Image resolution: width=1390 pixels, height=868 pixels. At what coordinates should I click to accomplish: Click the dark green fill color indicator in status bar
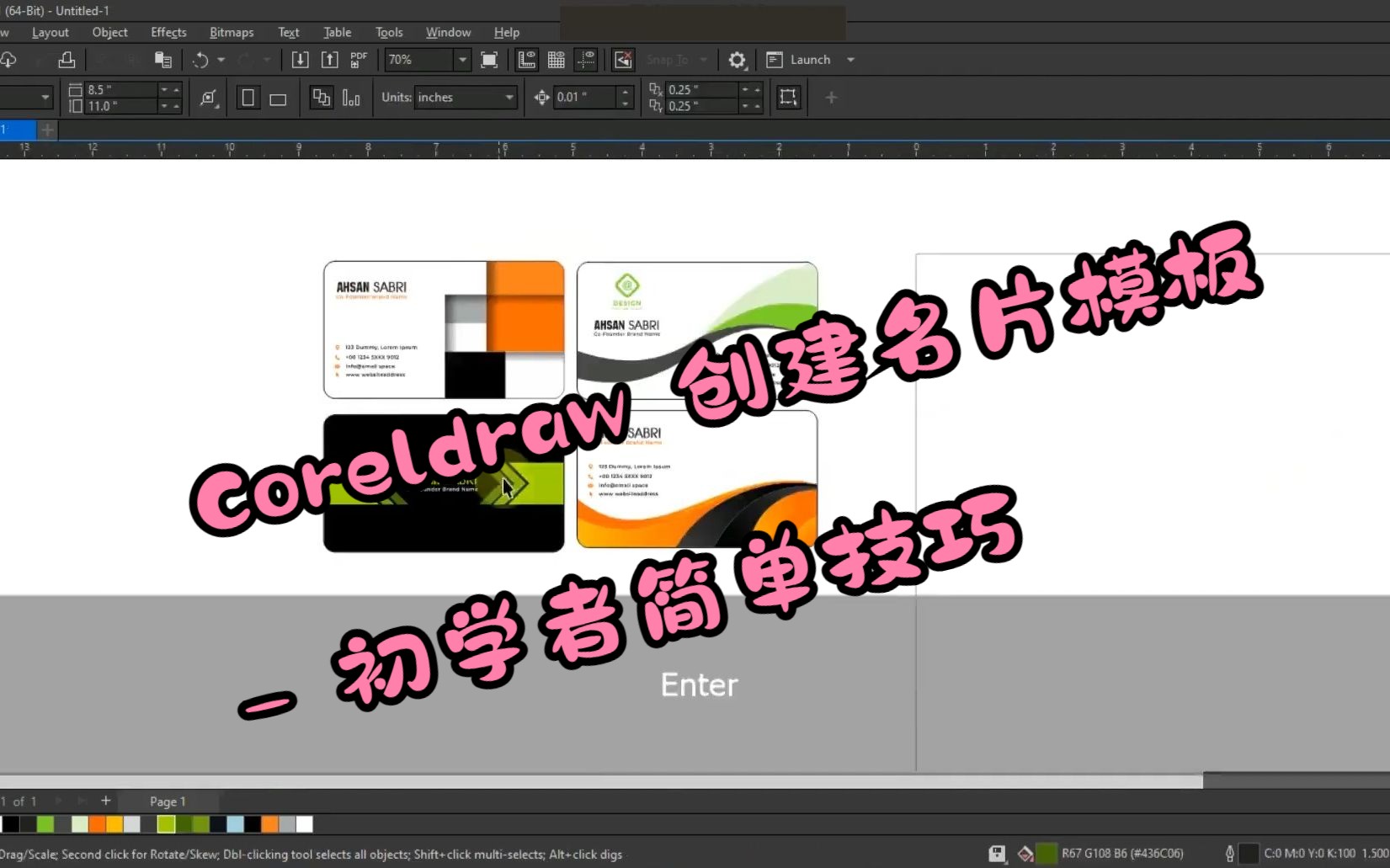1046,854
